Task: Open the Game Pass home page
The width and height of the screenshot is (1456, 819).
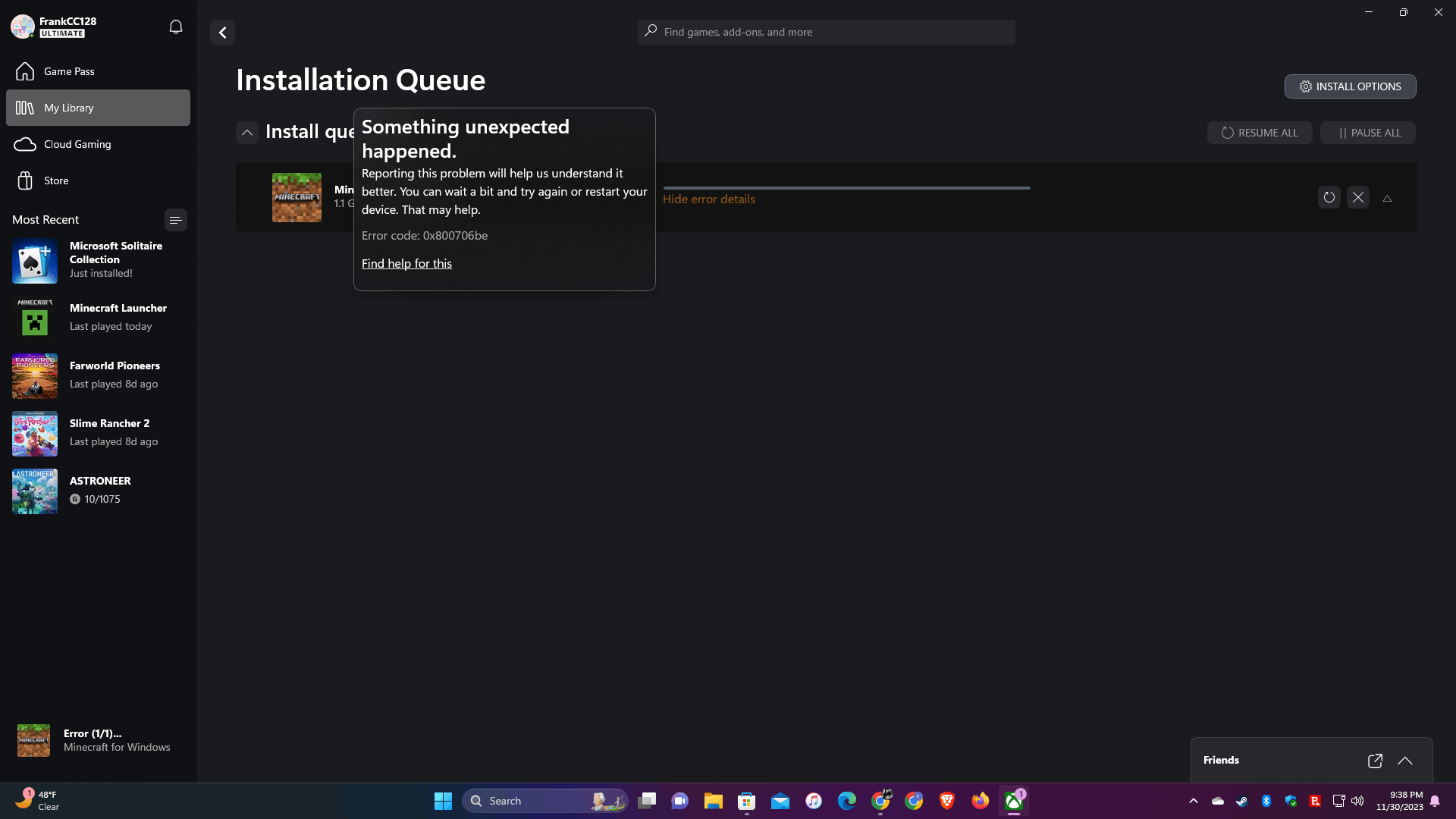Action: pyautogui.click(x=98, y=71)
